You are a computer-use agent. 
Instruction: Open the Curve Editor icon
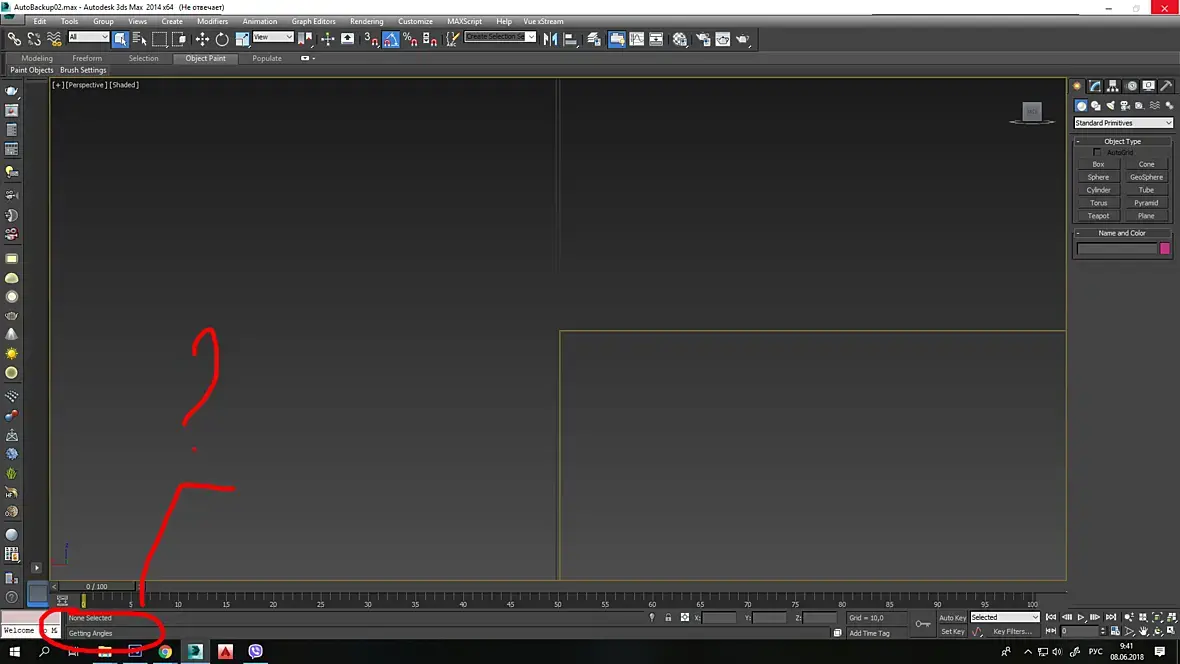(637, 39)
